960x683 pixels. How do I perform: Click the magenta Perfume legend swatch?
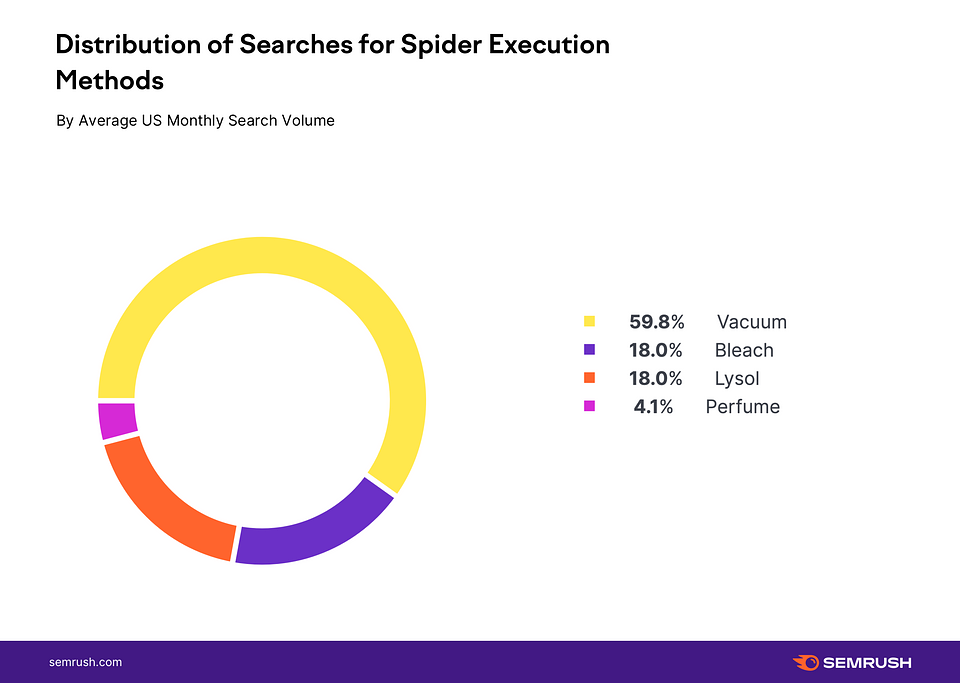click(589, 406)
